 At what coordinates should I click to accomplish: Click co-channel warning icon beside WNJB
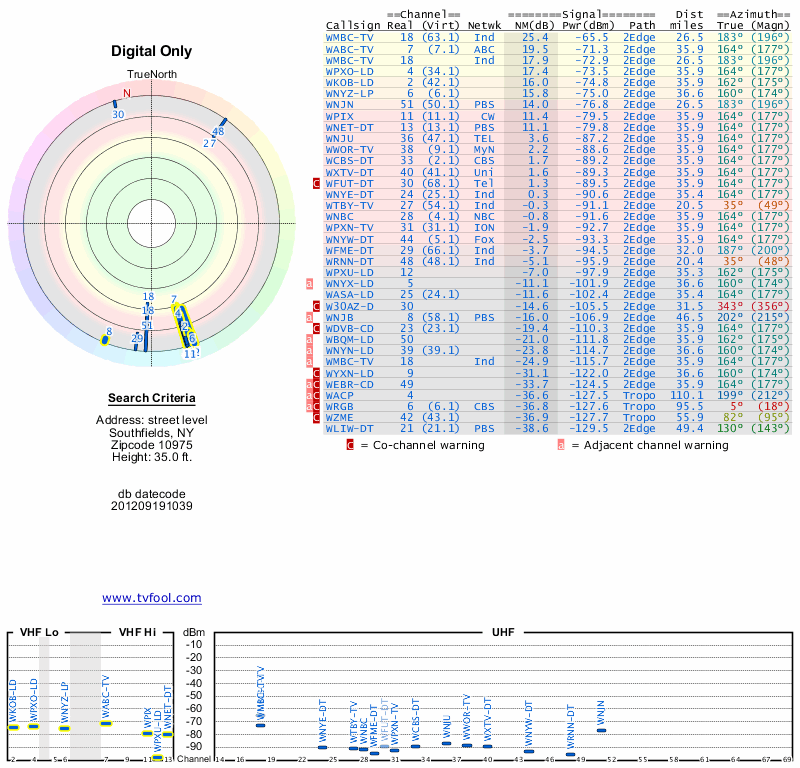pyautogui.click(x=317, y=317)
